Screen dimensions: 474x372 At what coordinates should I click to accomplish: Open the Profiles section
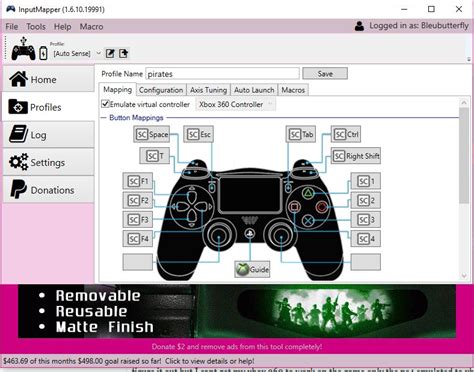pos(49,107)
